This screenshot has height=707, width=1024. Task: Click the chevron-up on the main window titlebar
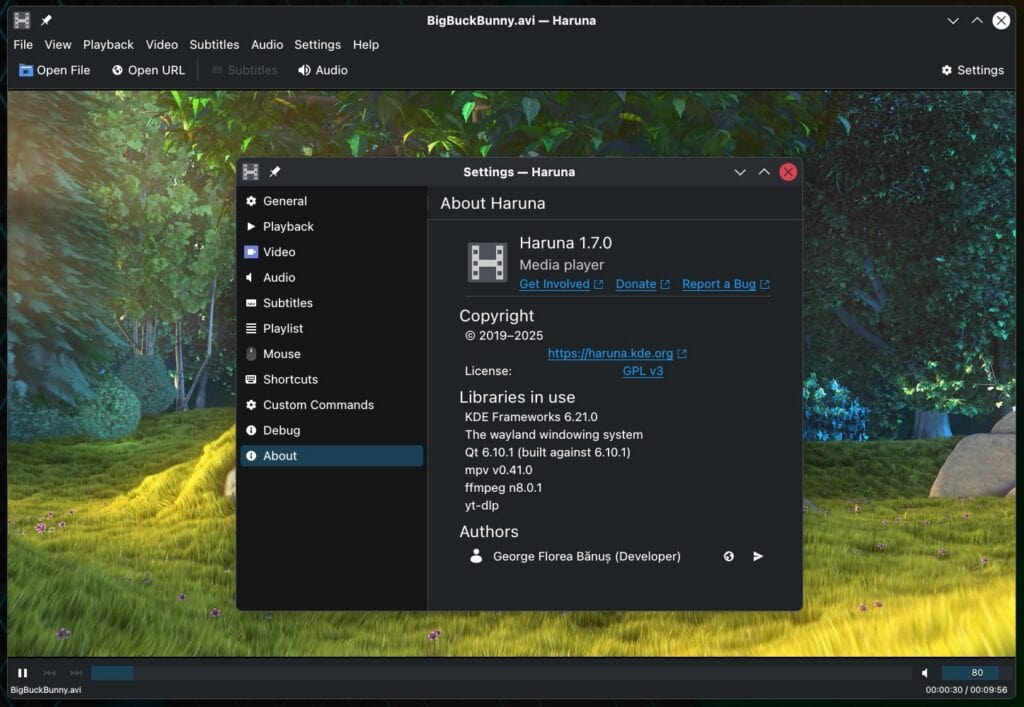977,20
